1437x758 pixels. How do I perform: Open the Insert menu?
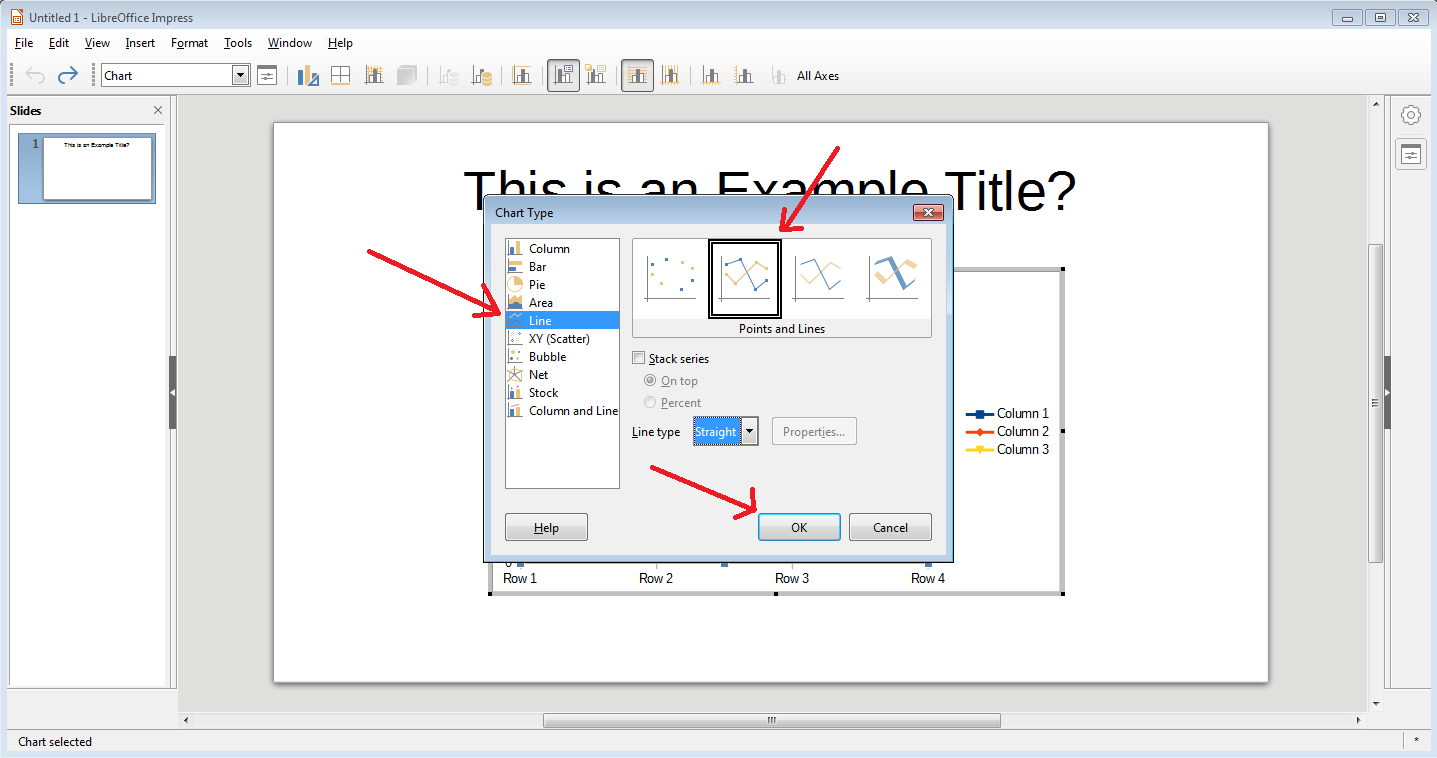pos(140,43)
